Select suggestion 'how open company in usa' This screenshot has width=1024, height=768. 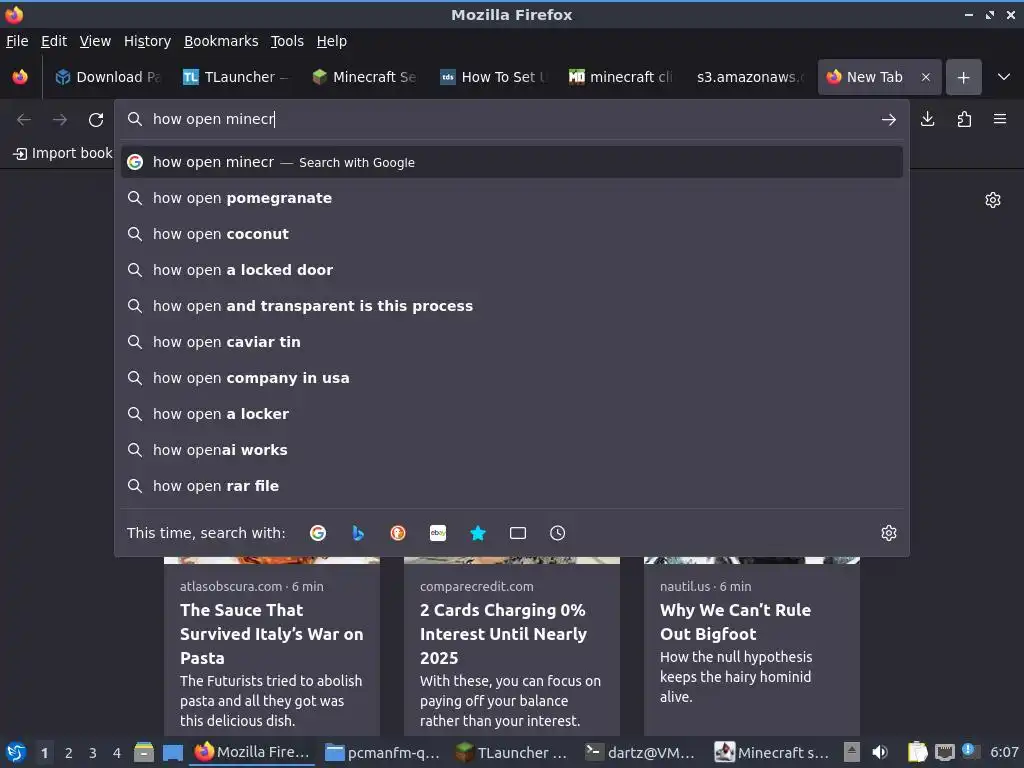pyautogui.click(x=511, y=377)
